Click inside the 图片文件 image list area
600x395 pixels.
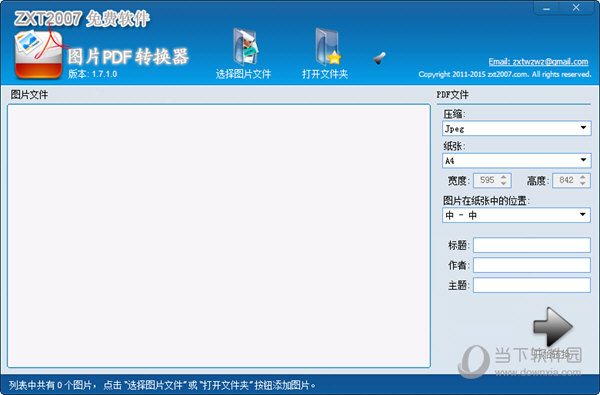point(219,236)
